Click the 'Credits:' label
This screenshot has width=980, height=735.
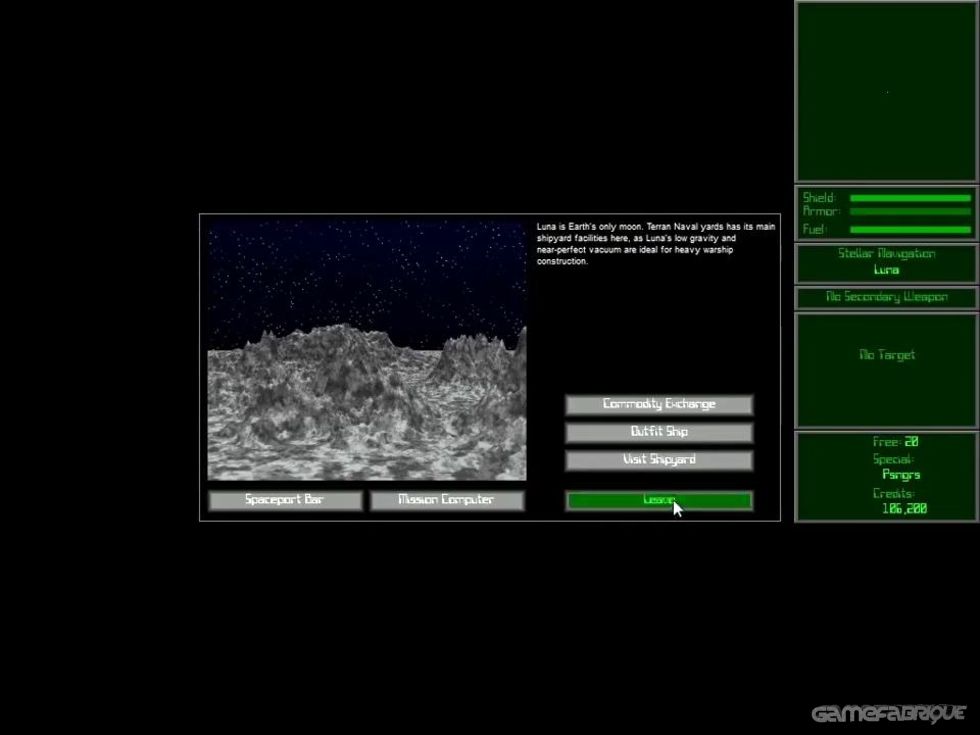(894, 494)
